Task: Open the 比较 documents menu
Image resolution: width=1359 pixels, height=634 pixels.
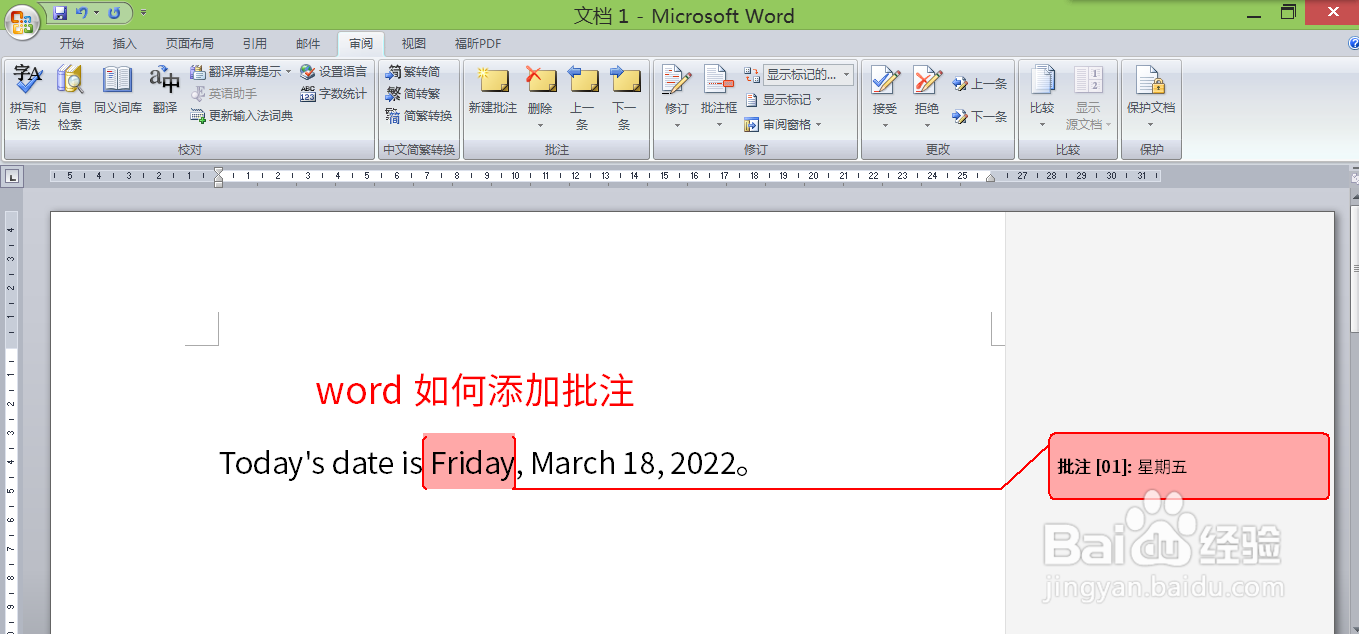Action: pyautogui.click(x=1042, y=98)
